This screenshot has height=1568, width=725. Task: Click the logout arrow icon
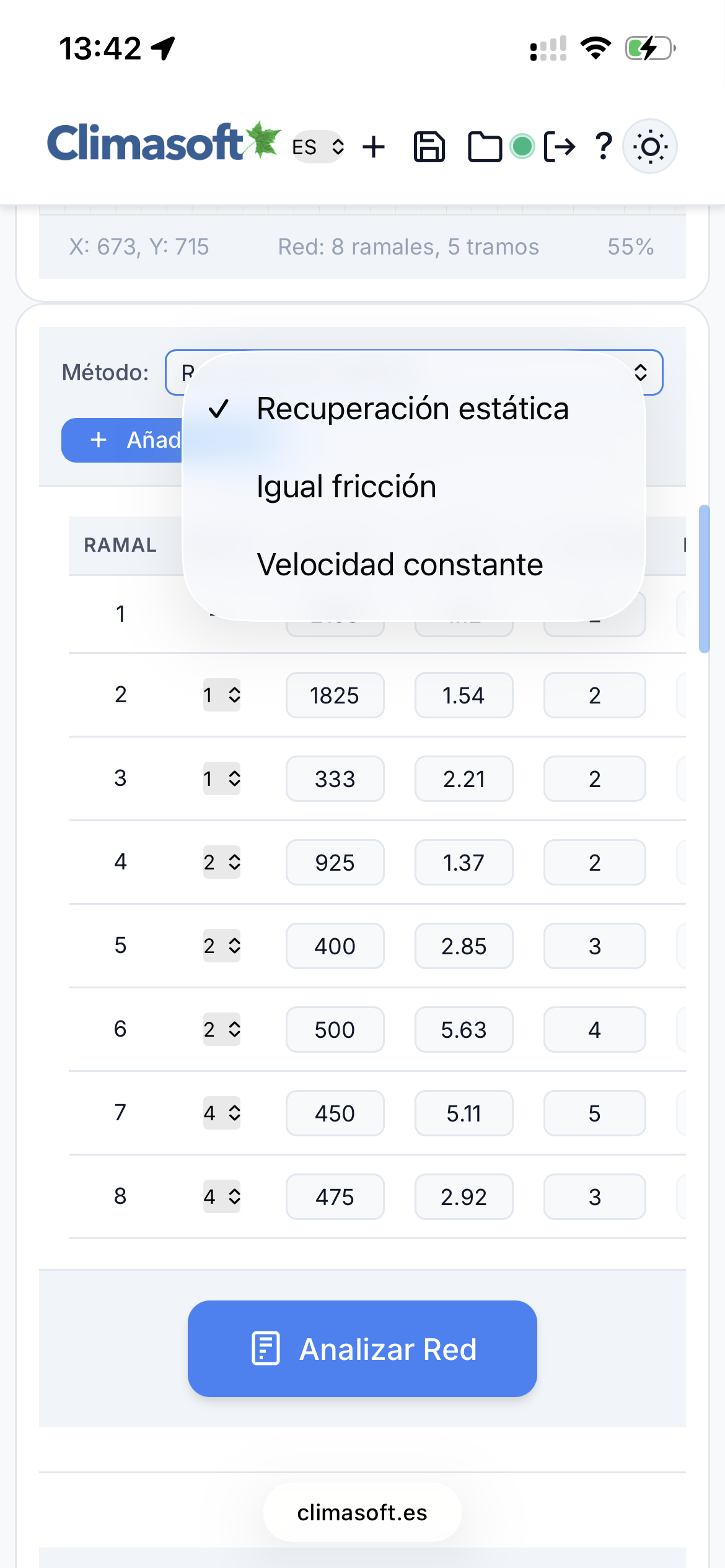(x=560, y=147)
